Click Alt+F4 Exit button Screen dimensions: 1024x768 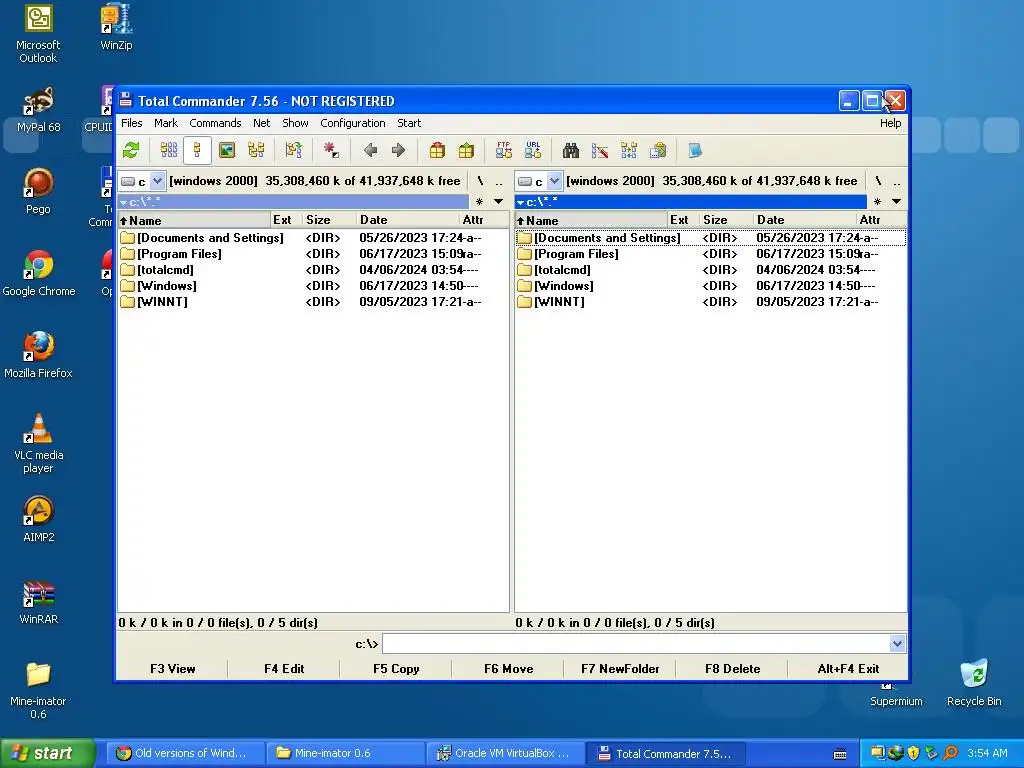tap(848, 669)
